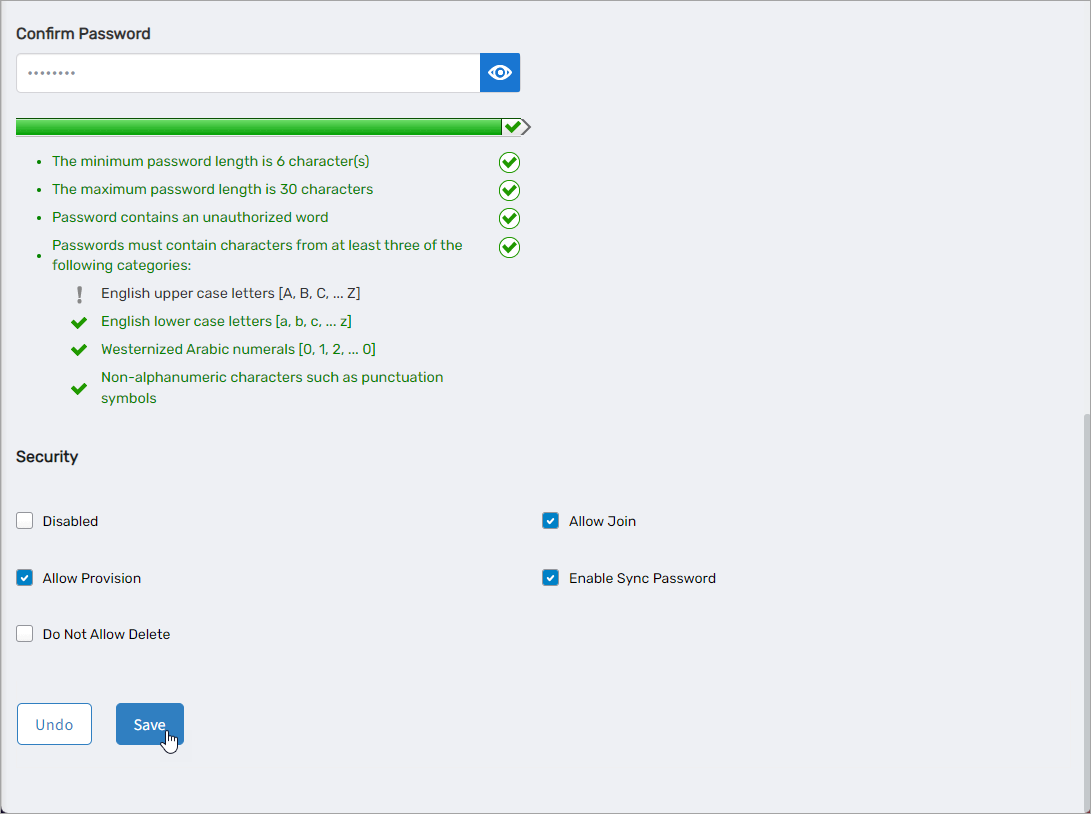Click the green password strength progress bar
1091x814 pixels.
(x=258, y=127)
